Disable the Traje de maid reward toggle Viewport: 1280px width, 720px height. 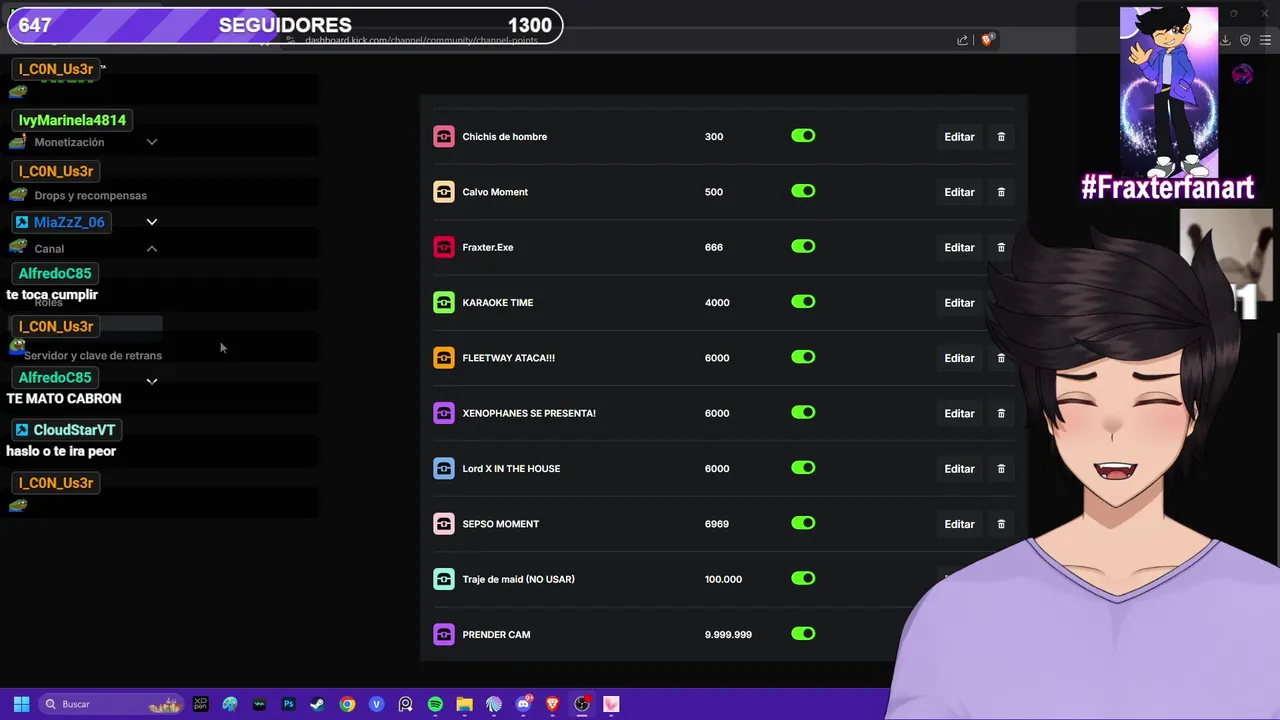(803, 578)
